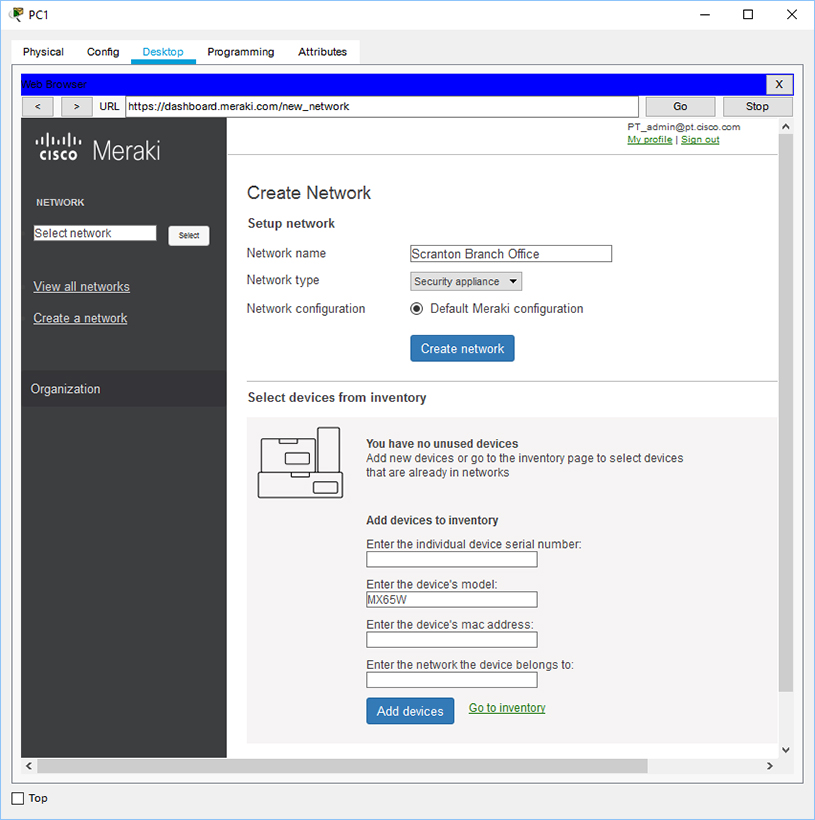This screenshot has height=820, width=815.
Task: Click the Add devices to inventory heading
Action: click(432, 520)
